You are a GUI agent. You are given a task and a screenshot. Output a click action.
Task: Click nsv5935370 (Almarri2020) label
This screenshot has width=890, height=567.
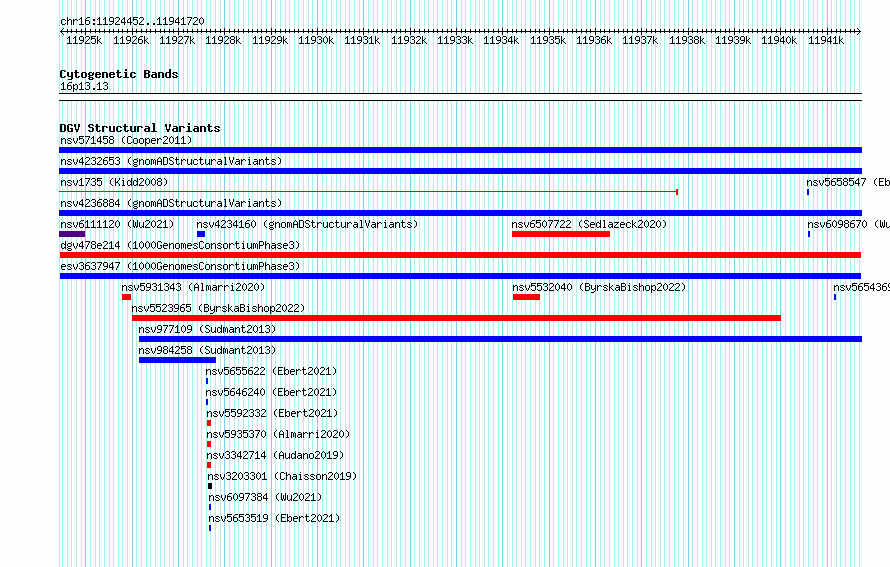pos(278,434)
